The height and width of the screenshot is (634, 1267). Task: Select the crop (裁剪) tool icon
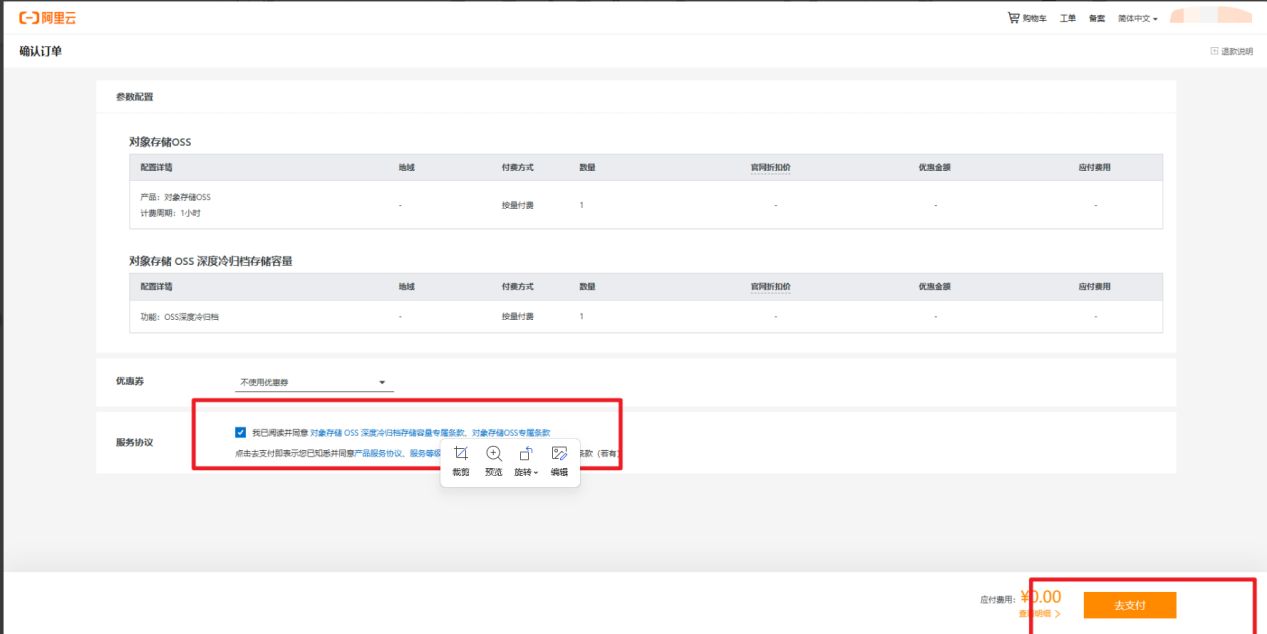[460, 453]
